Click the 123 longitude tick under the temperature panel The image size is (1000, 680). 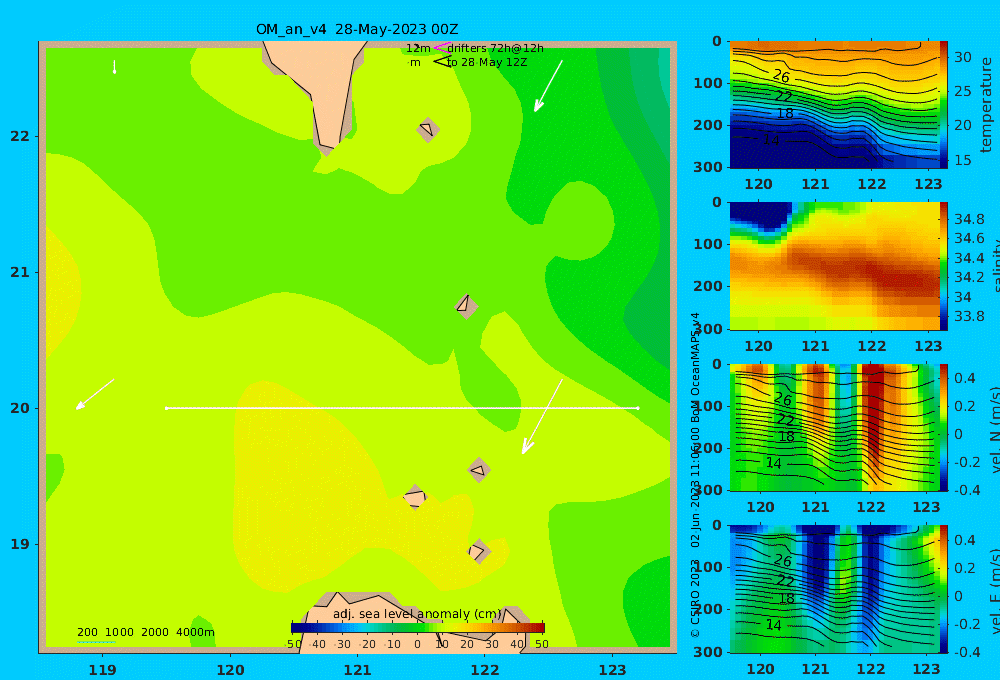[929, 184]
